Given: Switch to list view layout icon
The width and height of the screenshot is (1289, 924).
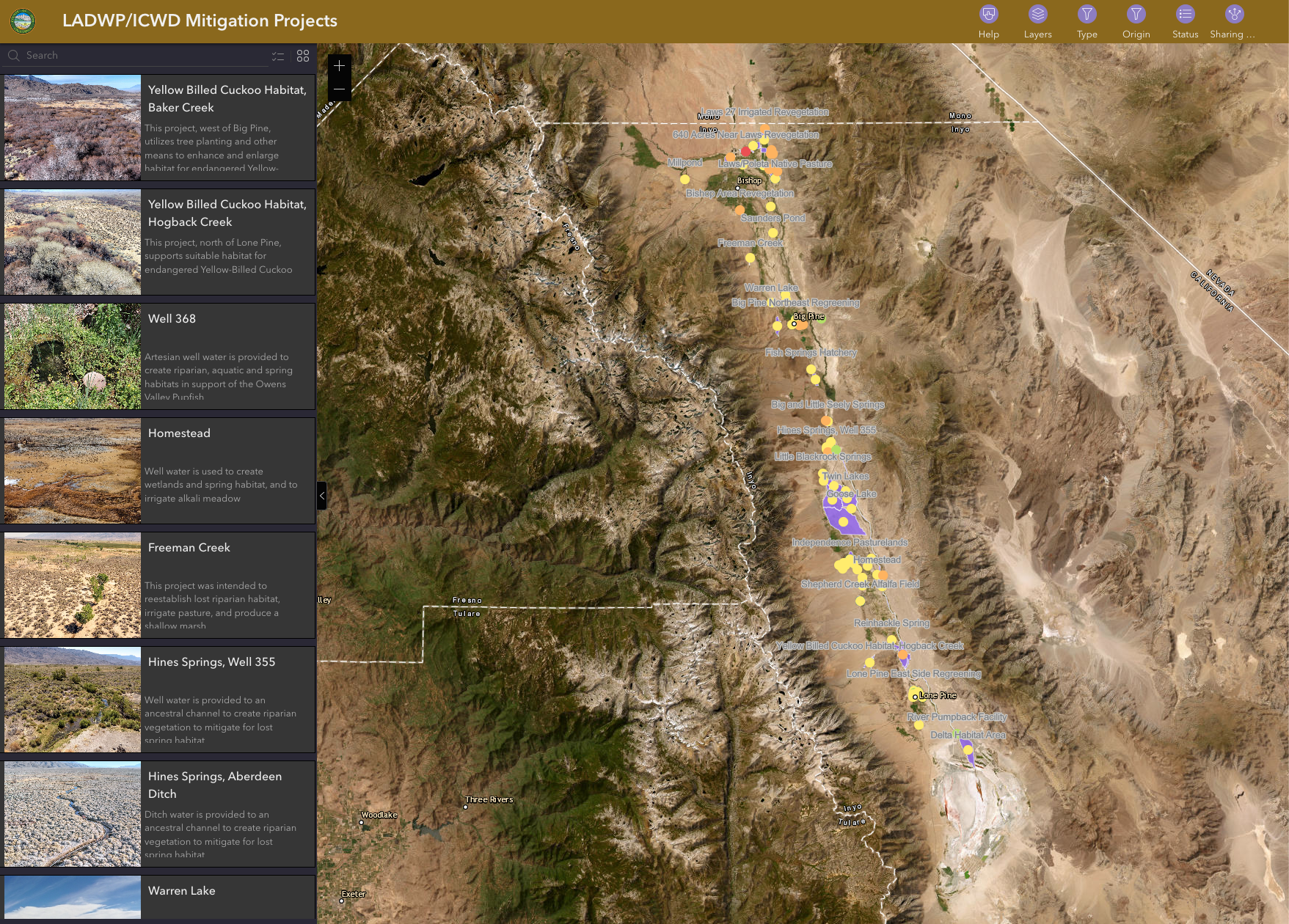Looking at the screenshot, I should (x=278, y=56).
